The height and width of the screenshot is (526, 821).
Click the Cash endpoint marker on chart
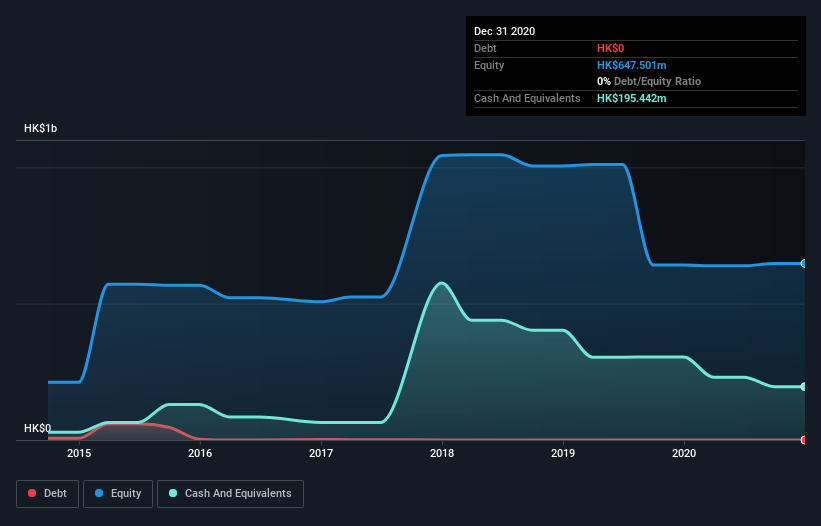point(804,387)
